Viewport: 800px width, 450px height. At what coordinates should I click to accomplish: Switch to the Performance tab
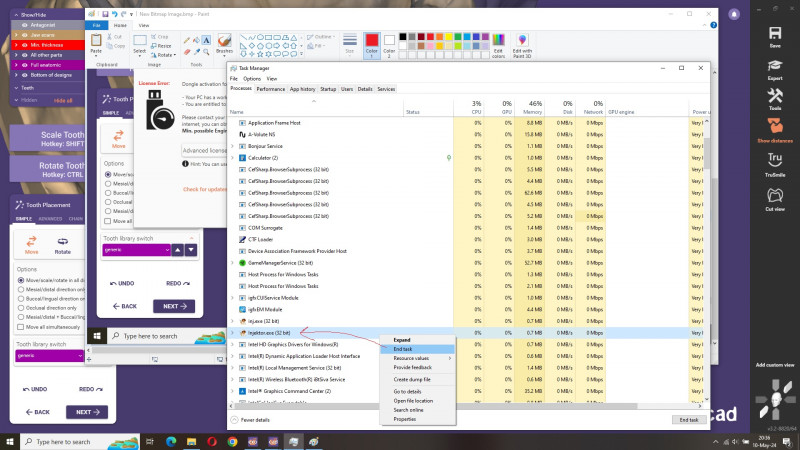tap(270, 89)
